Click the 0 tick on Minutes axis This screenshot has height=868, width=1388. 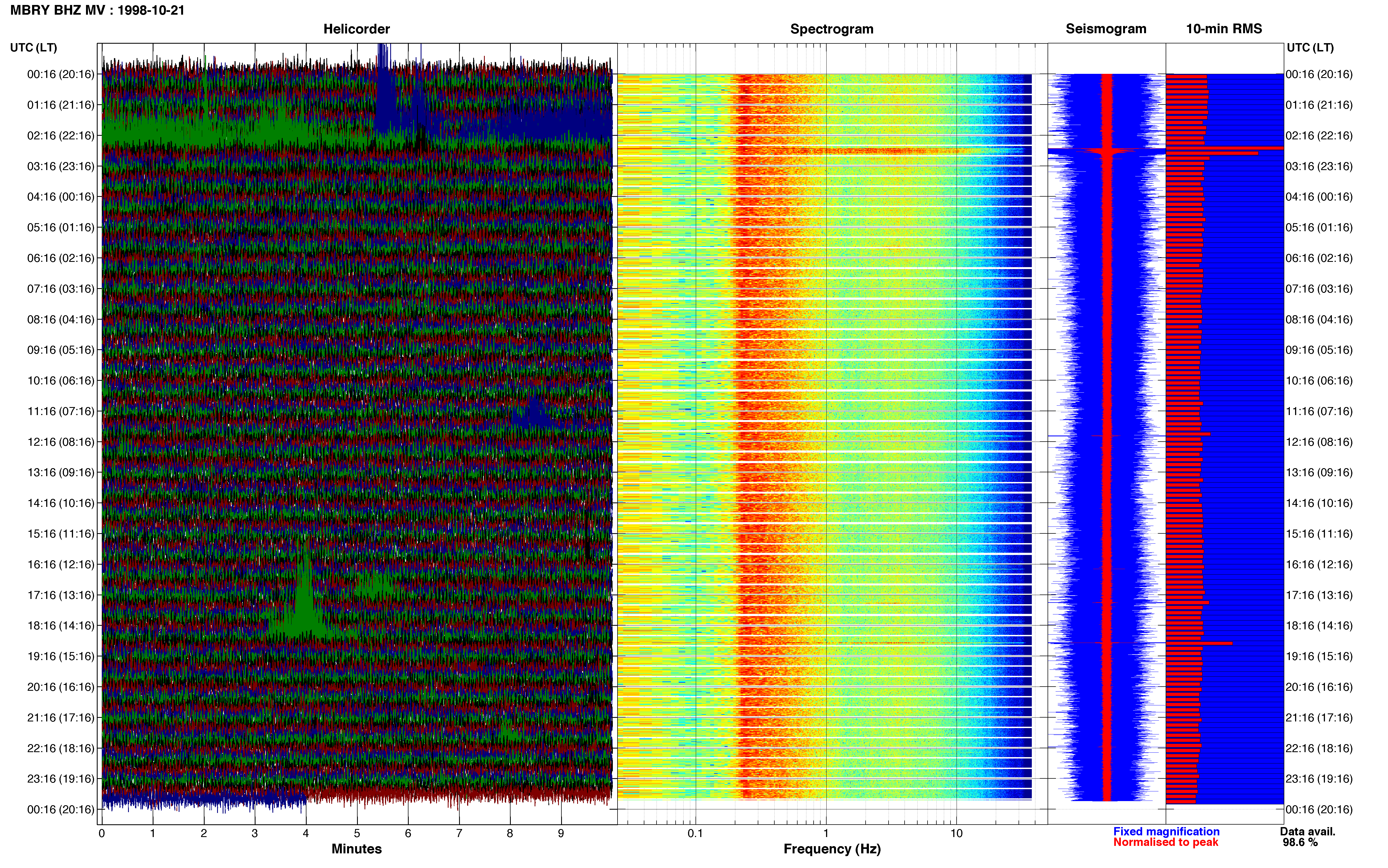[x=101, y=833]
